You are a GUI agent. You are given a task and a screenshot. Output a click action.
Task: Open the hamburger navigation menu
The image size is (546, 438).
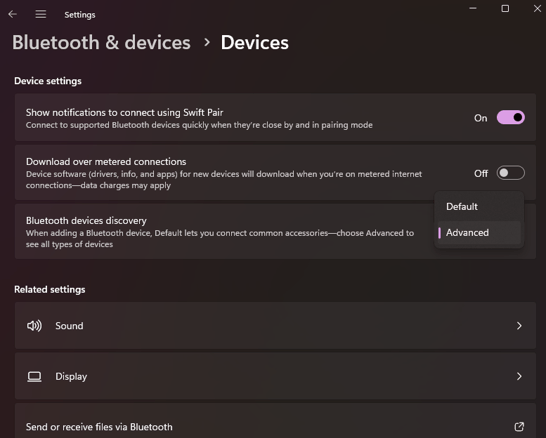tap(40, 14)
